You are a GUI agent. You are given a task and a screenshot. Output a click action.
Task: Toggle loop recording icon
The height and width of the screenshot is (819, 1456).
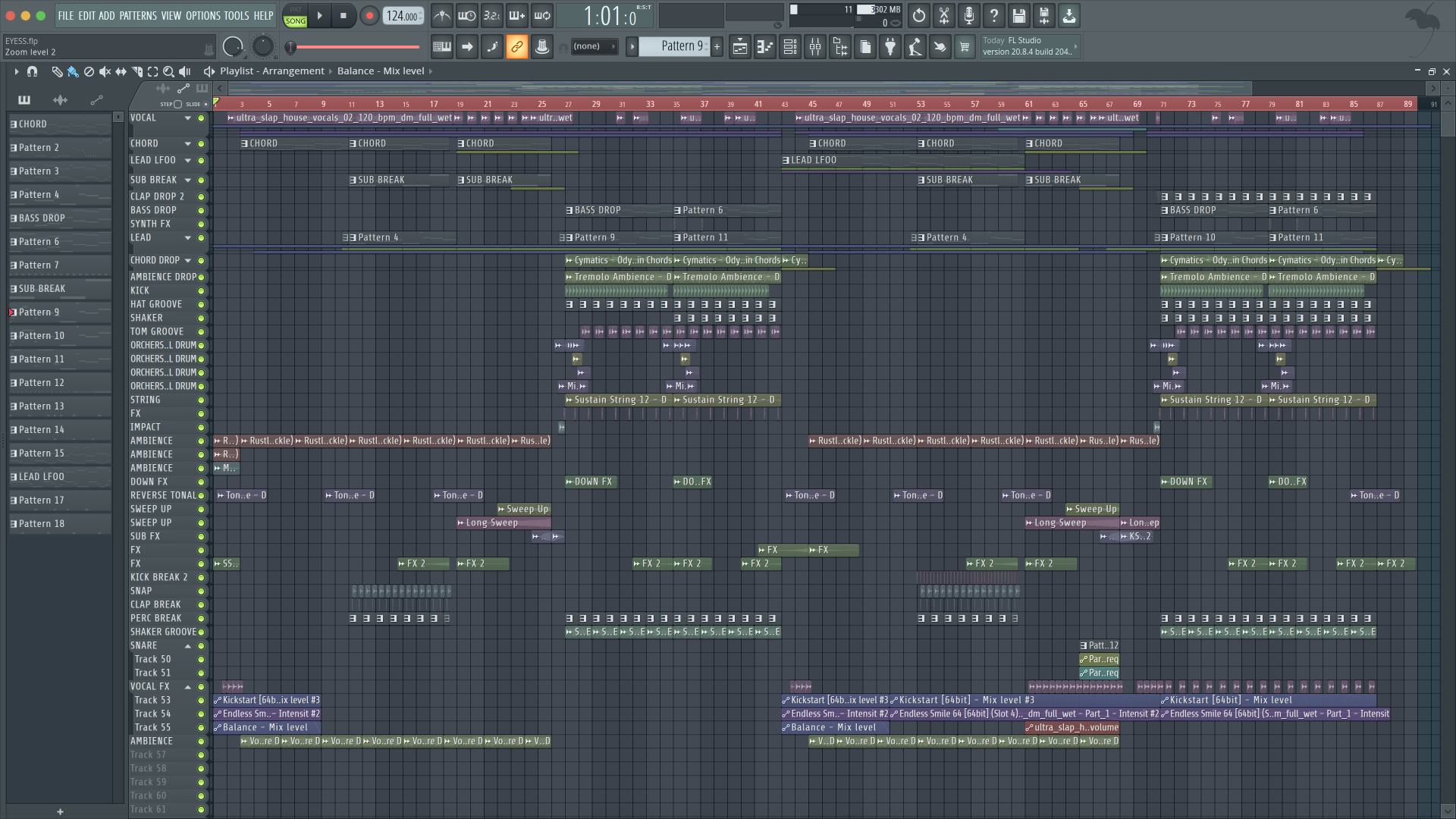pyautogui.click(x=542, y=16)
